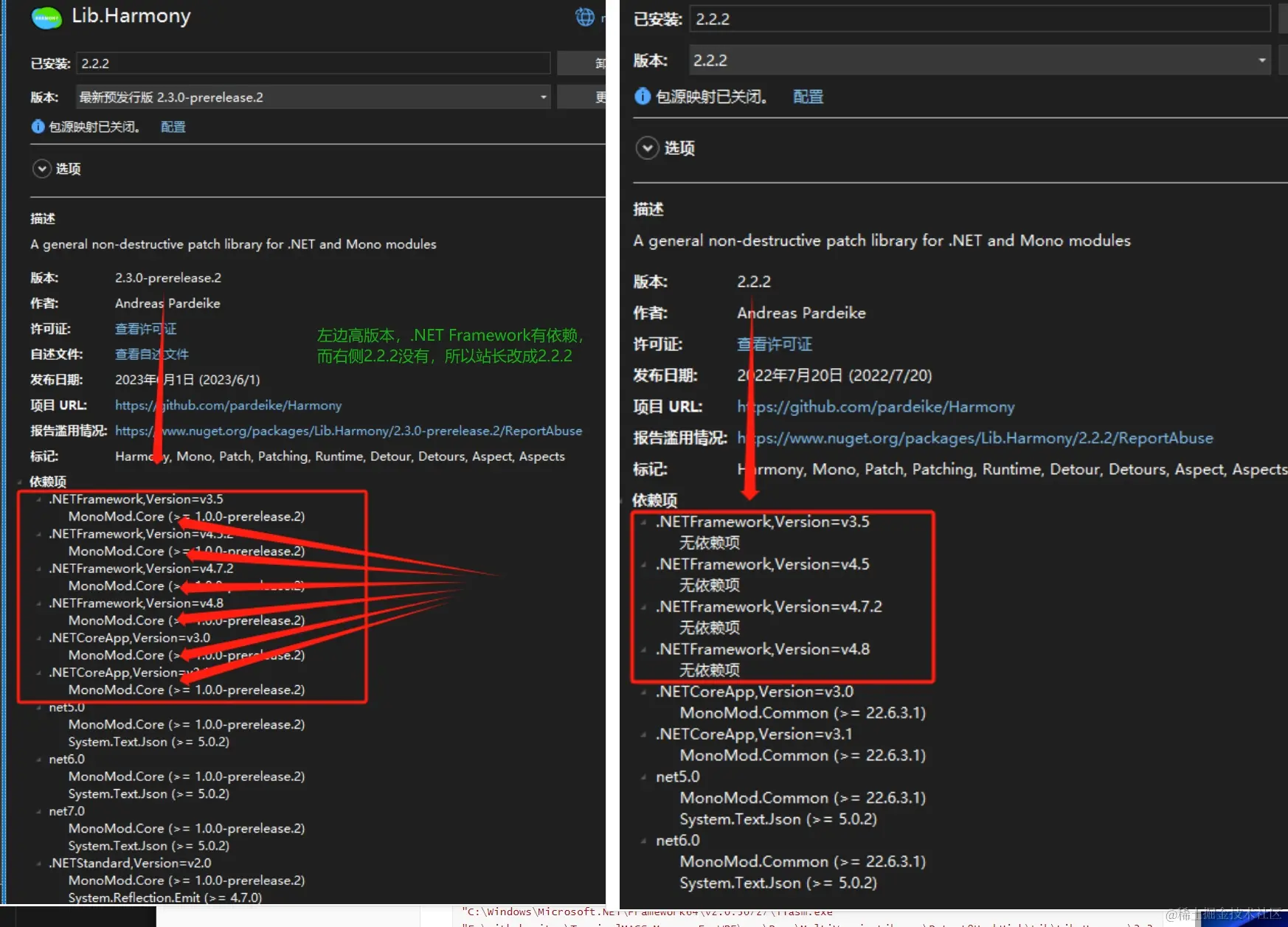The image size is (1288, 927).
Task: Open the right panel 2.2.2 version dropdown
Action: click(980, 60)
